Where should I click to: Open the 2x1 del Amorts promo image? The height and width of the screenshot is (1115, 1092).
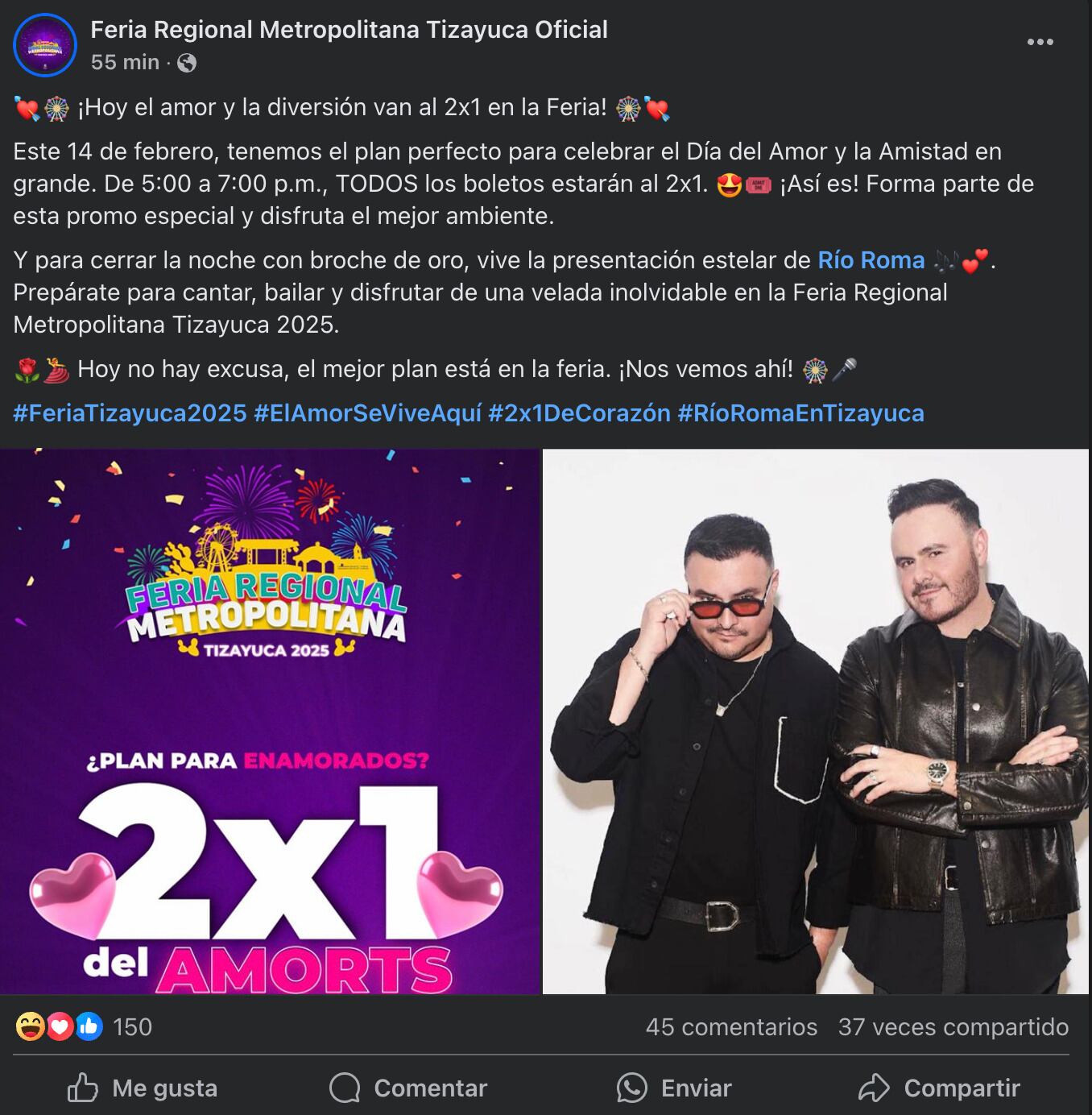tap(269, 721)
